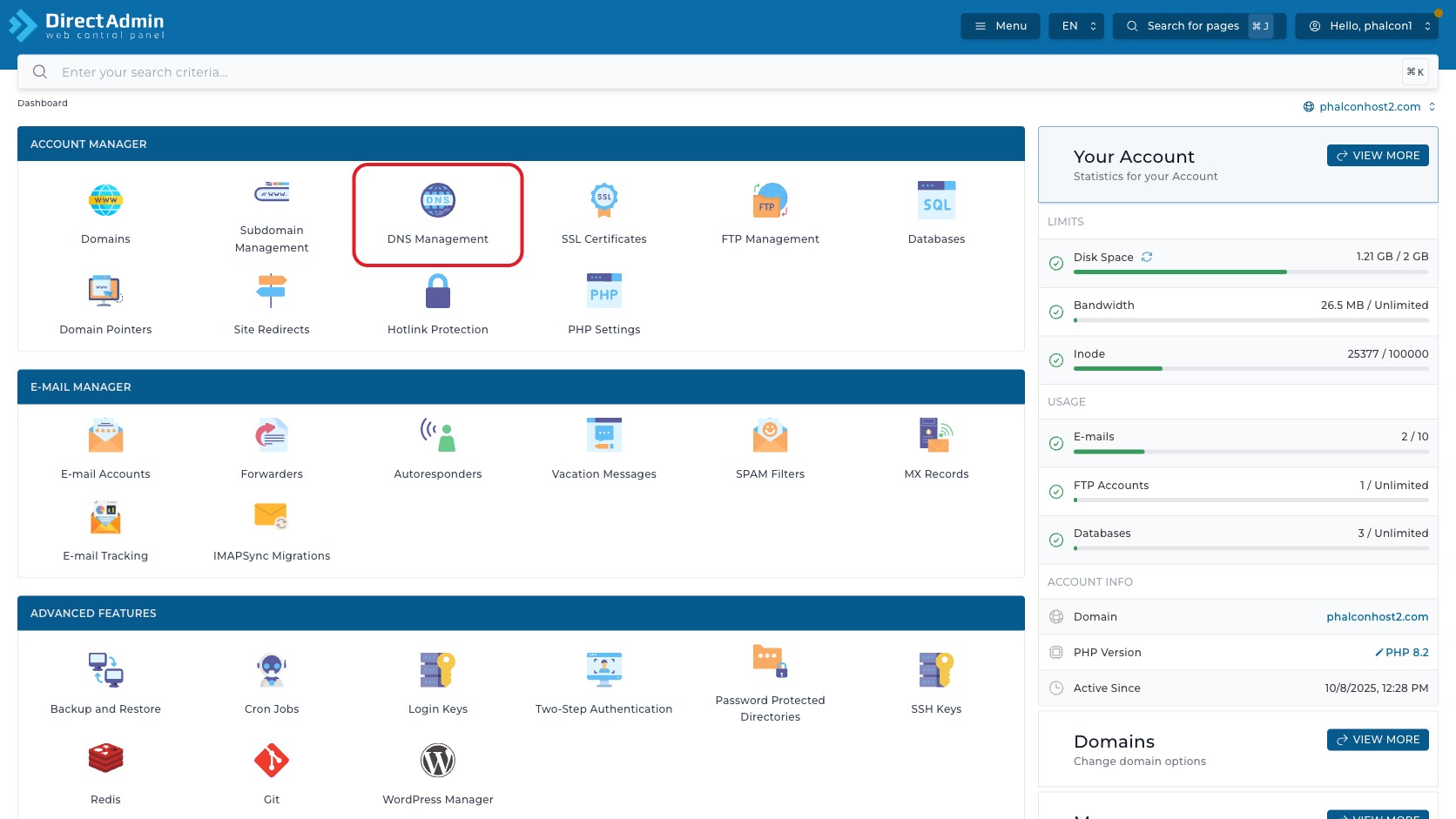This screenshot has width=1456, height=819.
Task: Open DNS Management
Action: coord(438,215)
